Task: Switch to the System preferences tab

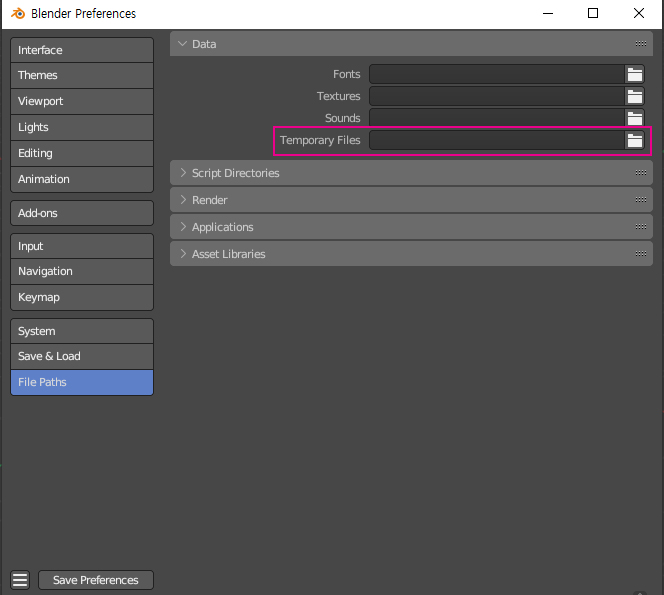Action: pyautogui.click(x=82, y=331)
